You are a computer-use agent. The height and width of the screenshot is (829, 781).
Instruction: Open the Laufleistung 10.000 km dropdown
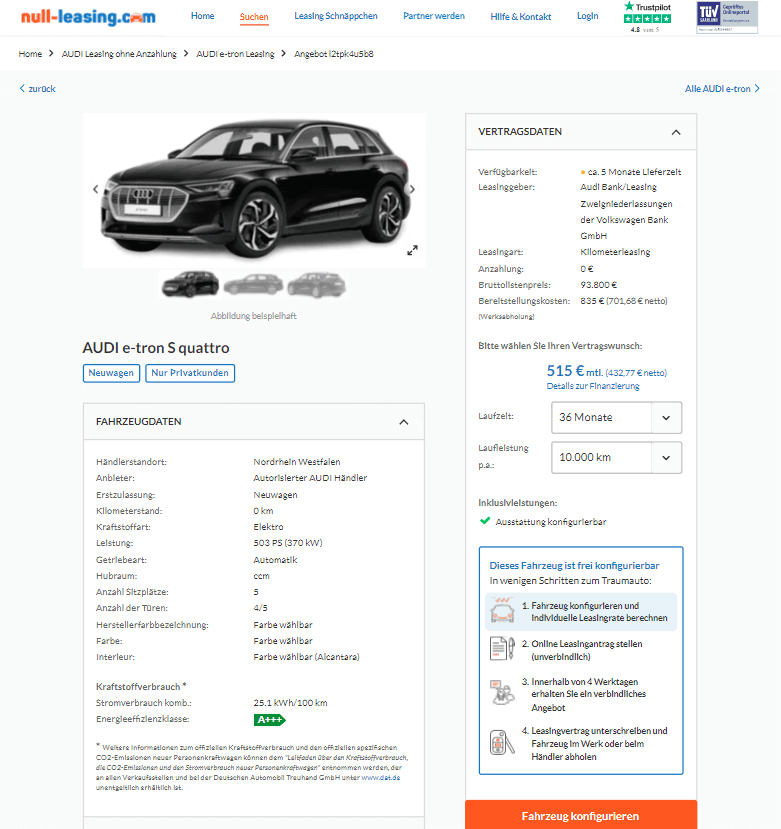click(617, 457)
